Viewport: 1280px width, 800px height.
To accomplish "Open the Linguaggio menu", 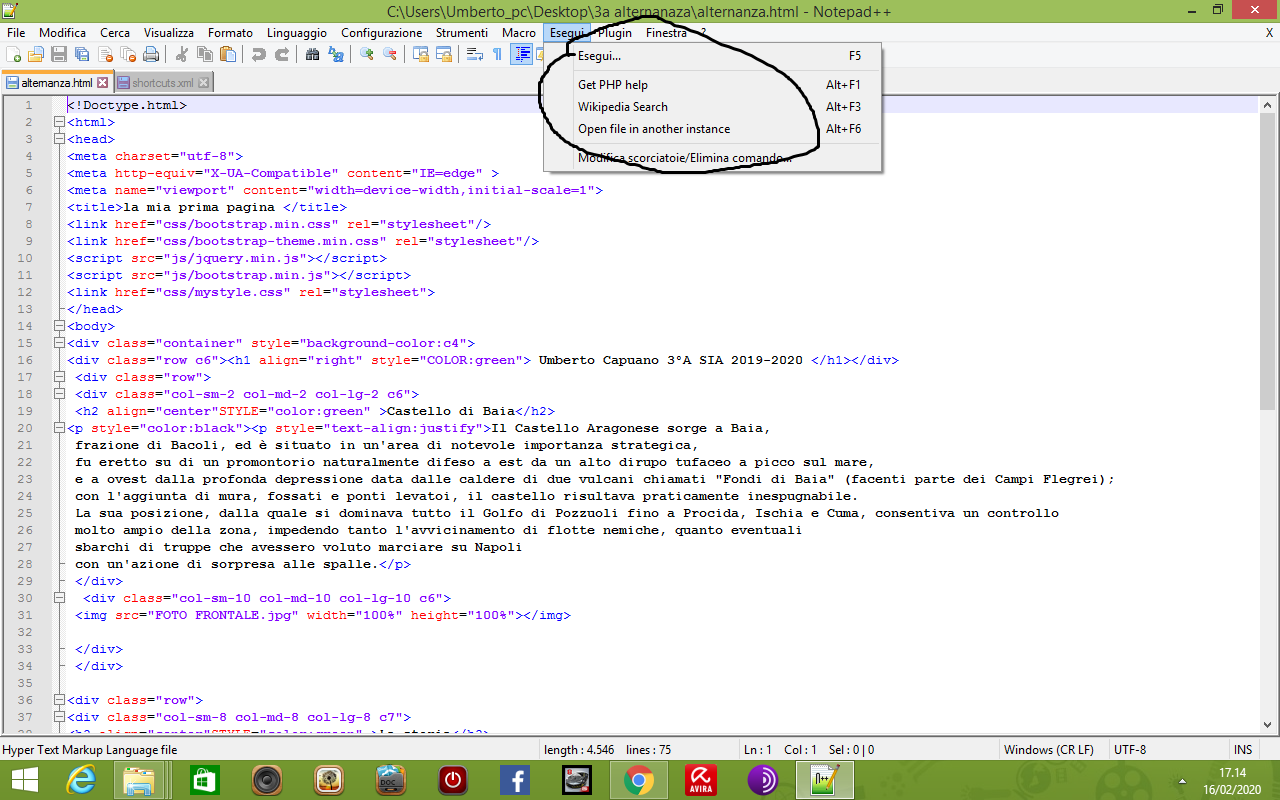I will (x=297, y=33).
